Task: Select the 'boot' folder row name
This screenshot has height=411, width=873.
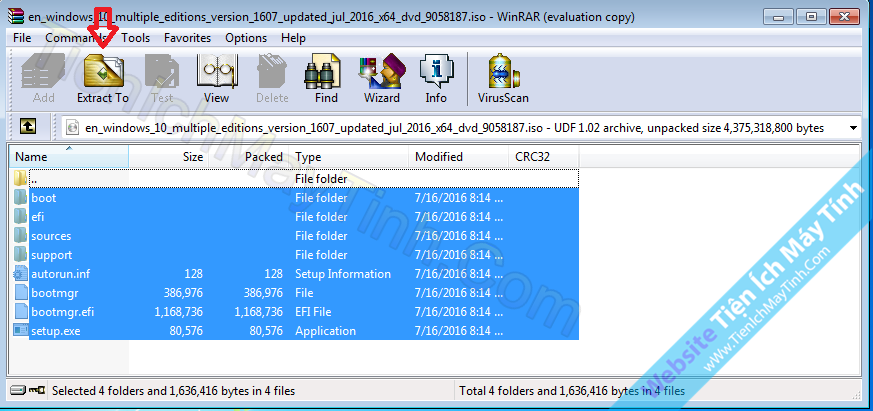Action: (43, 198)
